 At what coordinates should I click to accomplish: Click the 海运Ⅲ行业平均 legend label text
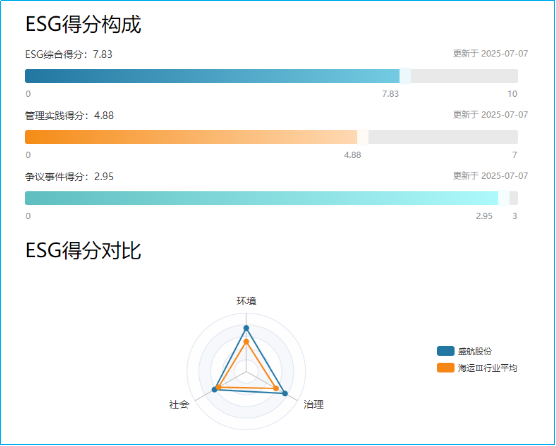click(487, 368)
